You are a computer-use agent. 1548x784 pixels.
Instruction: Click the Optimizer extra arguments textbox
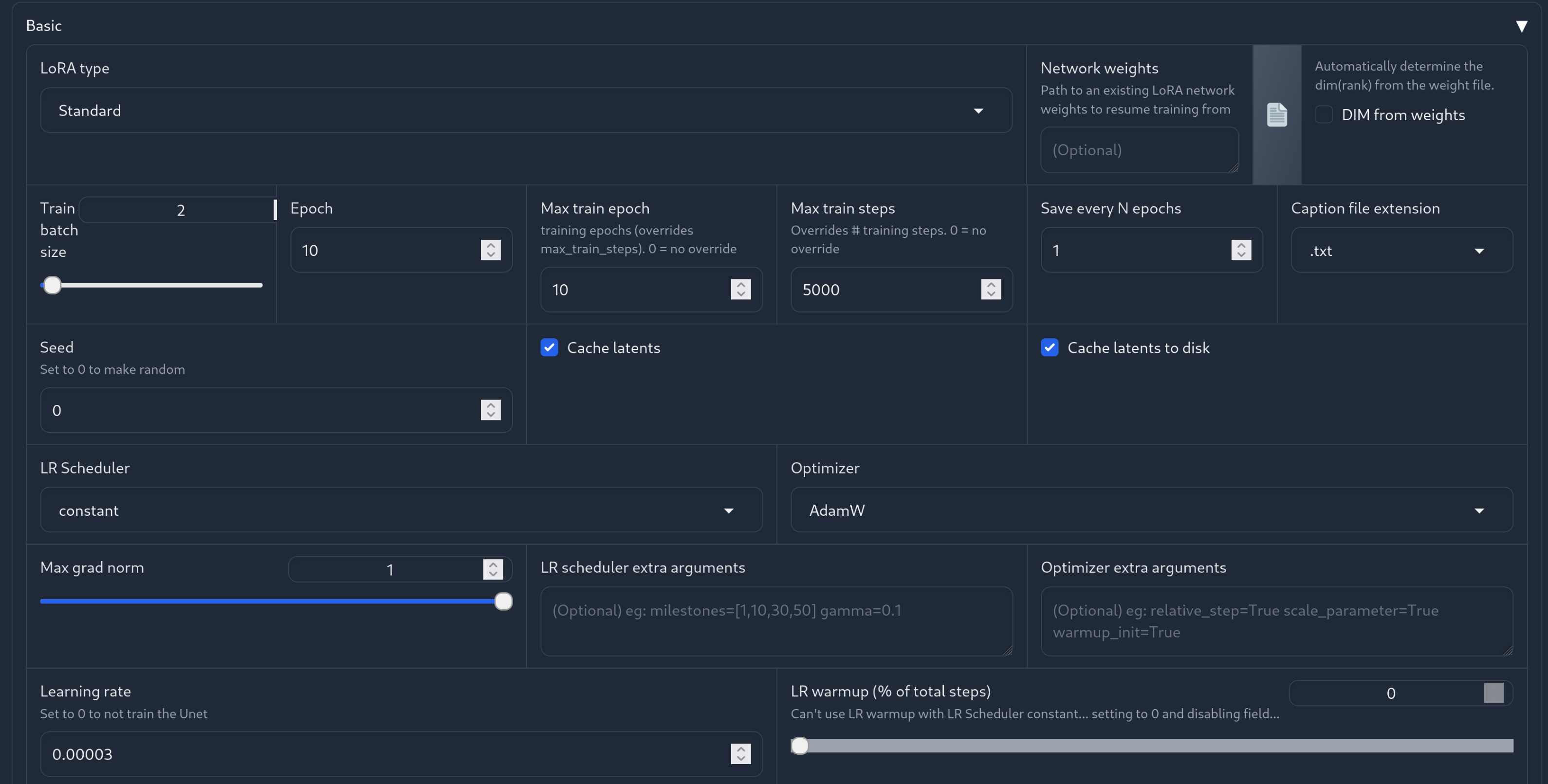(1276, 621)
